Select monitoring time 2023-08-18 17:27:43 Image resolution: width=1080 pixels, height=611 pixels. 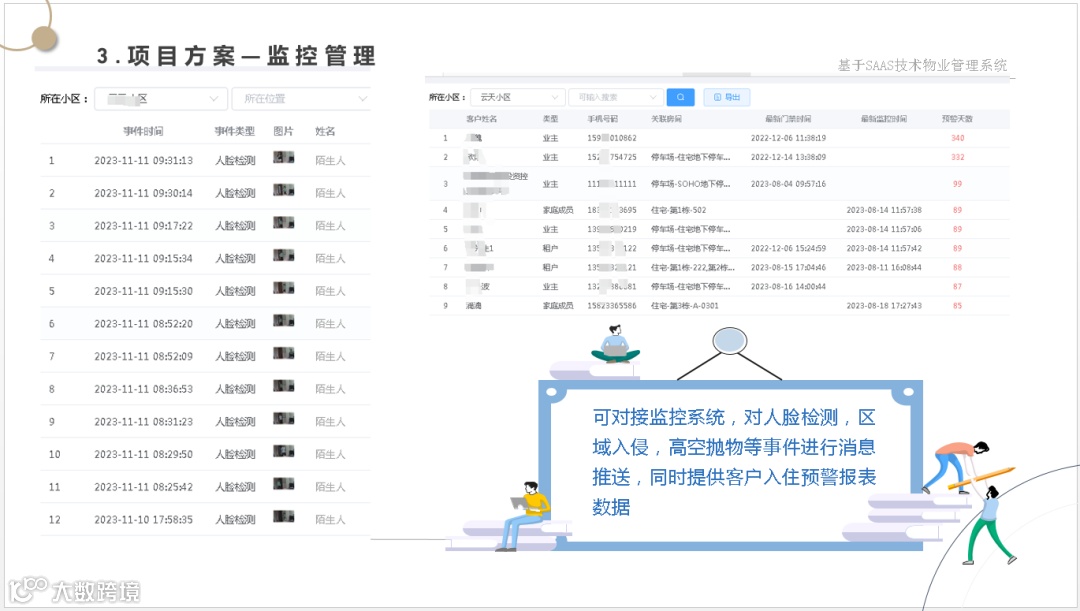(x=884, y=306)
